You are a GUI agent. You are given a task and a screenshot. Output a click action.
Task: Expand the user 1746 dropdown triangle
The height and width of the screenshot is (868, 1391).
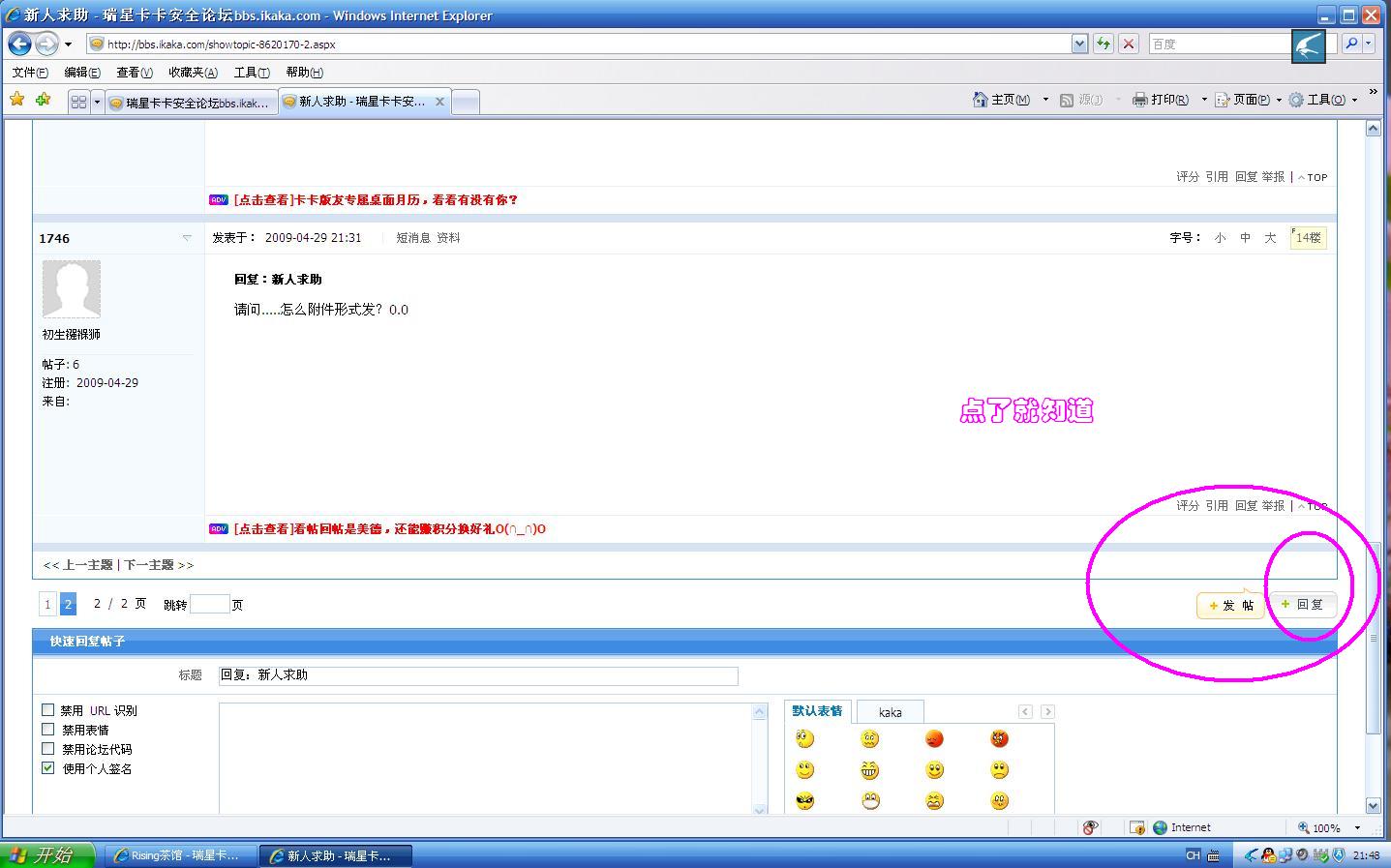tap(187, 238)
